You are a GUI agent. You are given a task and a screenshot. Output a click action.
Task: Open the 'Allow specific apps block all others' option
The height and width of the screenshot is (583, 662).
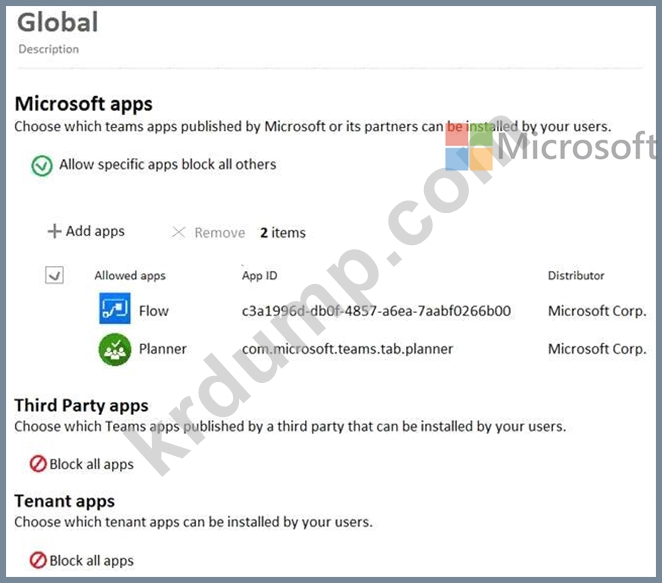(167, 164)
